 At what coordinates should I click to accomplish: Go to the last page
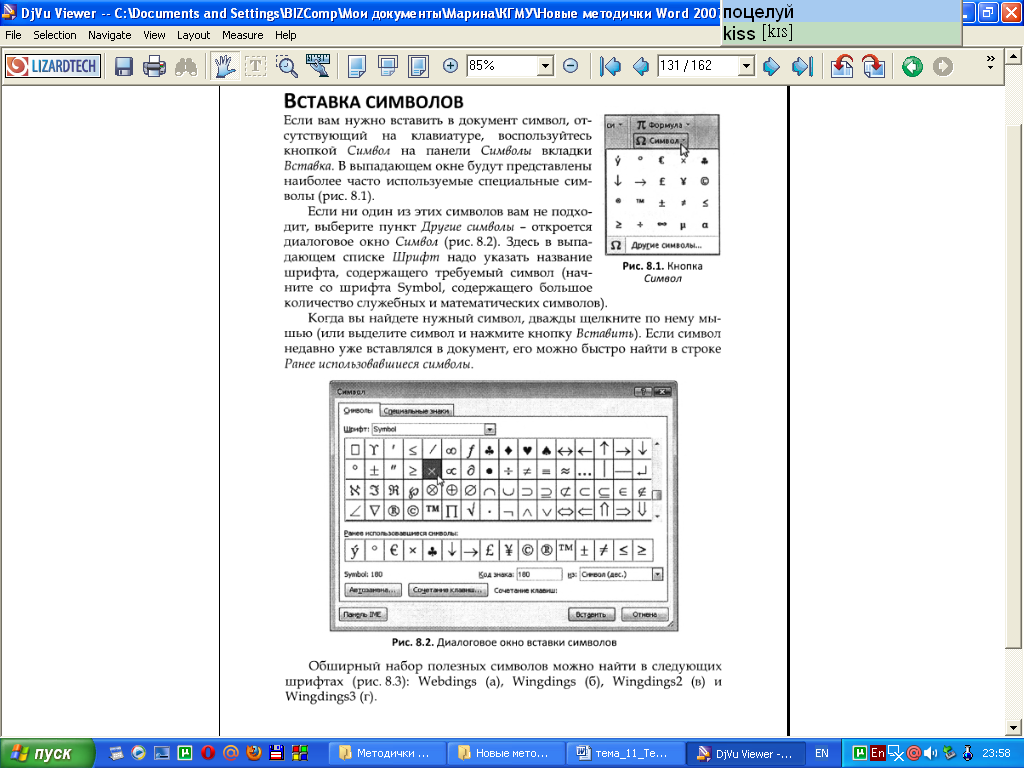click(x=803, y=66)
